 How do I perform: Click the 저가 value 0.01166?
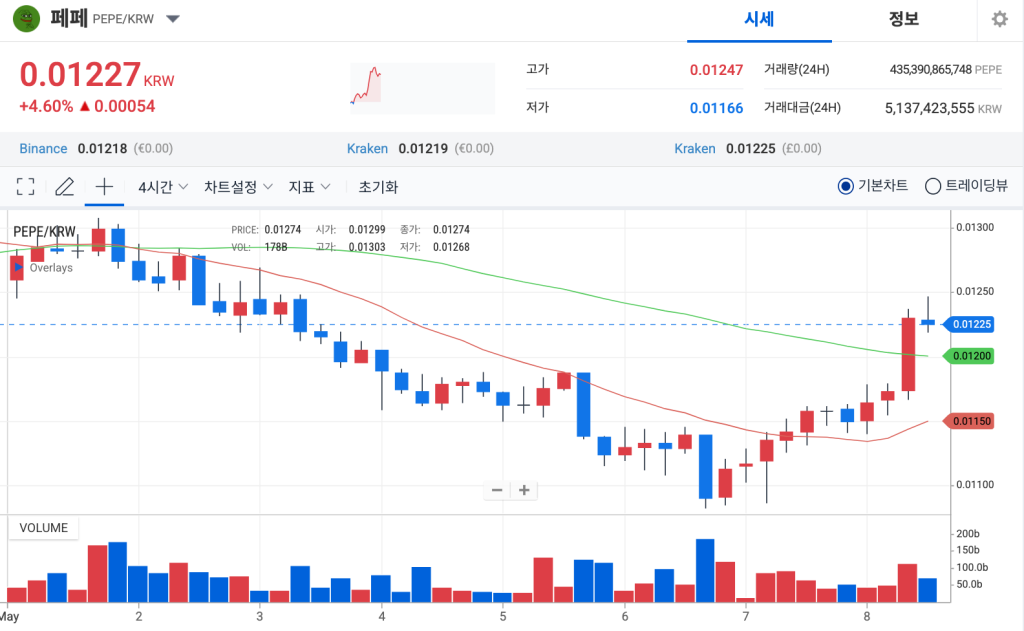tap(716, 108)
